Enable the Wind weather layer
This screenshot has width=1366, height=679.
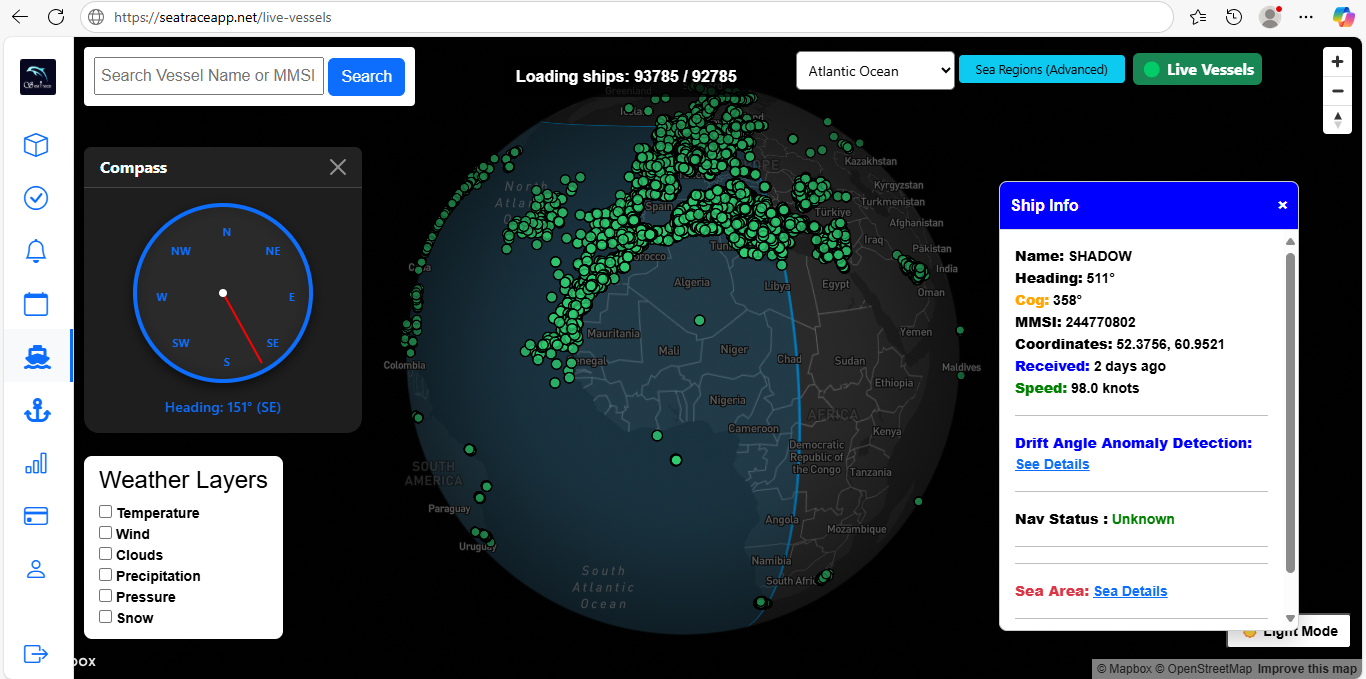(105, 533)
